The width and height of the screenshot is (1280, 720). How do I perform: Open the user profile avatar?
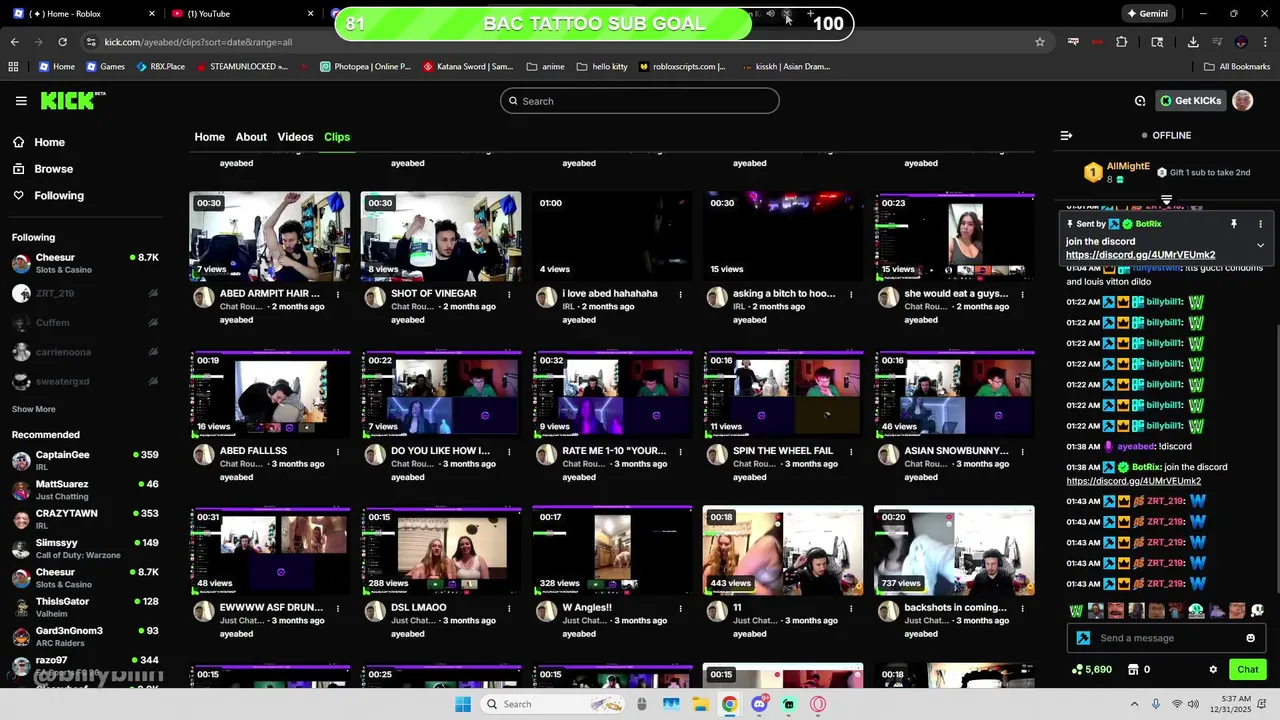pyautogui.click(x=1242, y=101)
